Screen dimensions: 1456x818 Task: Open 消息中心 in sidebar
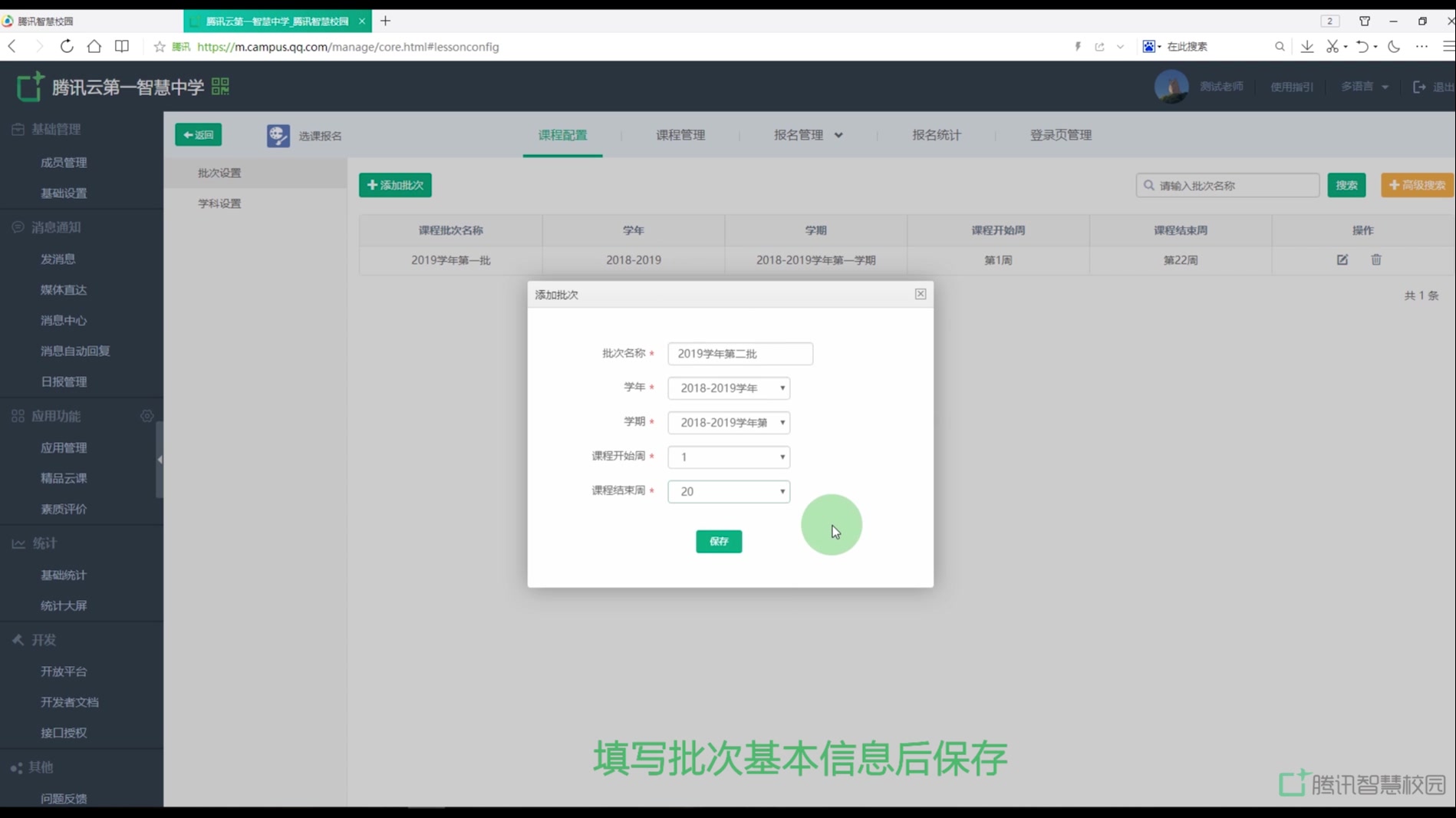click(64, 321)
